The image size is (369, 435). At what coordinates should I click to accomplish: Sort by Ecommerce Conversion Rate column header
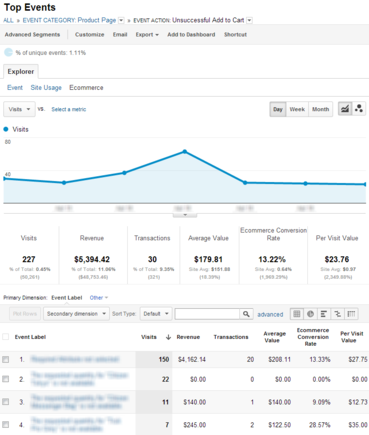313,337
